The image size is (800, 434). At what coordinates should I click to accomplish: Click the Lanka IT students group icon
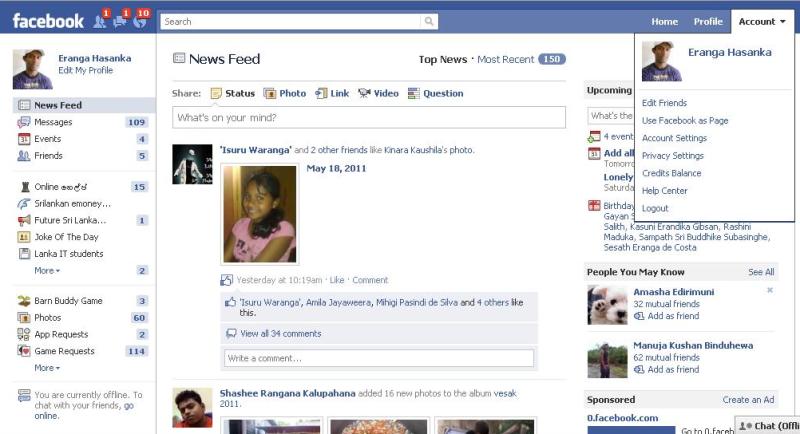point(24,253)
